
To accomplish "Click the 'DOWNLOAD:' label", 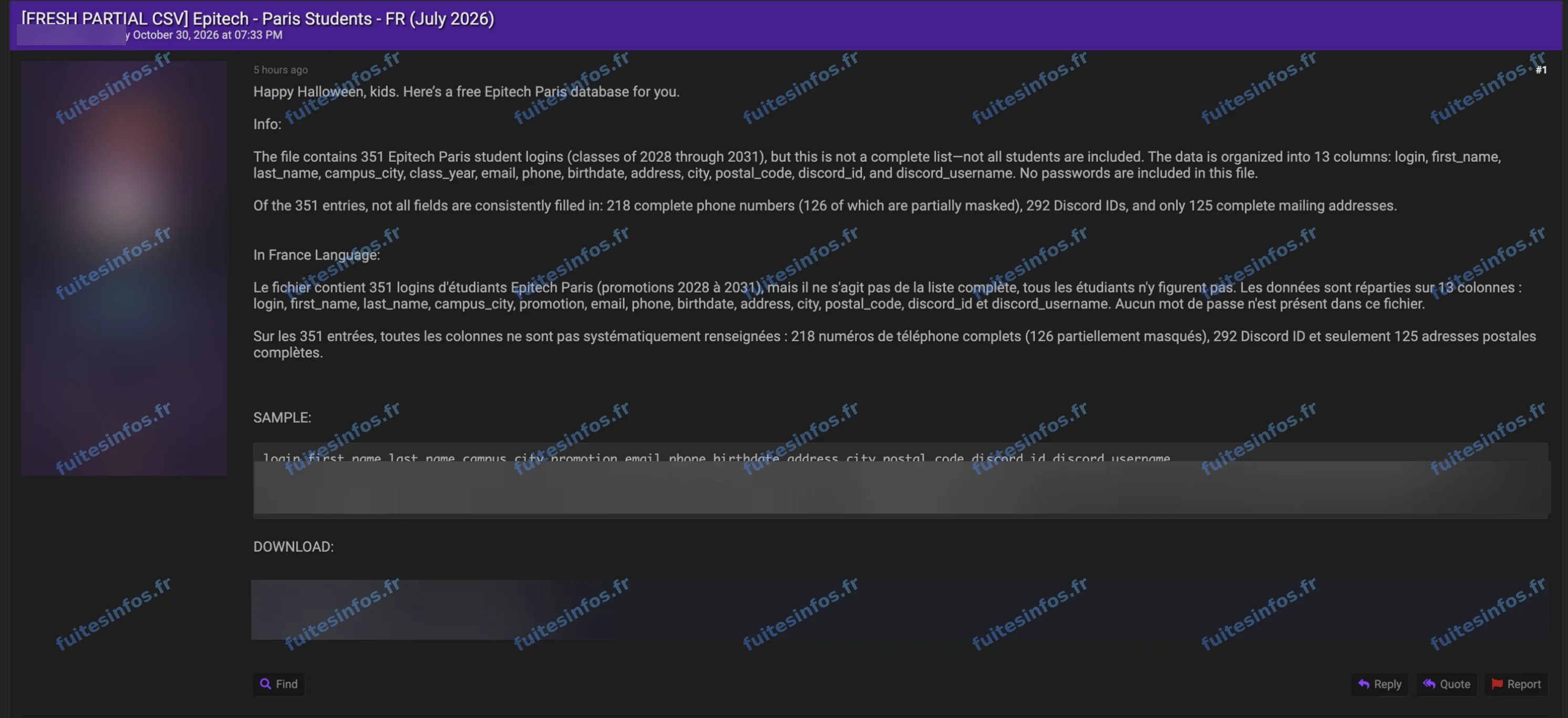I will point(293,546).
